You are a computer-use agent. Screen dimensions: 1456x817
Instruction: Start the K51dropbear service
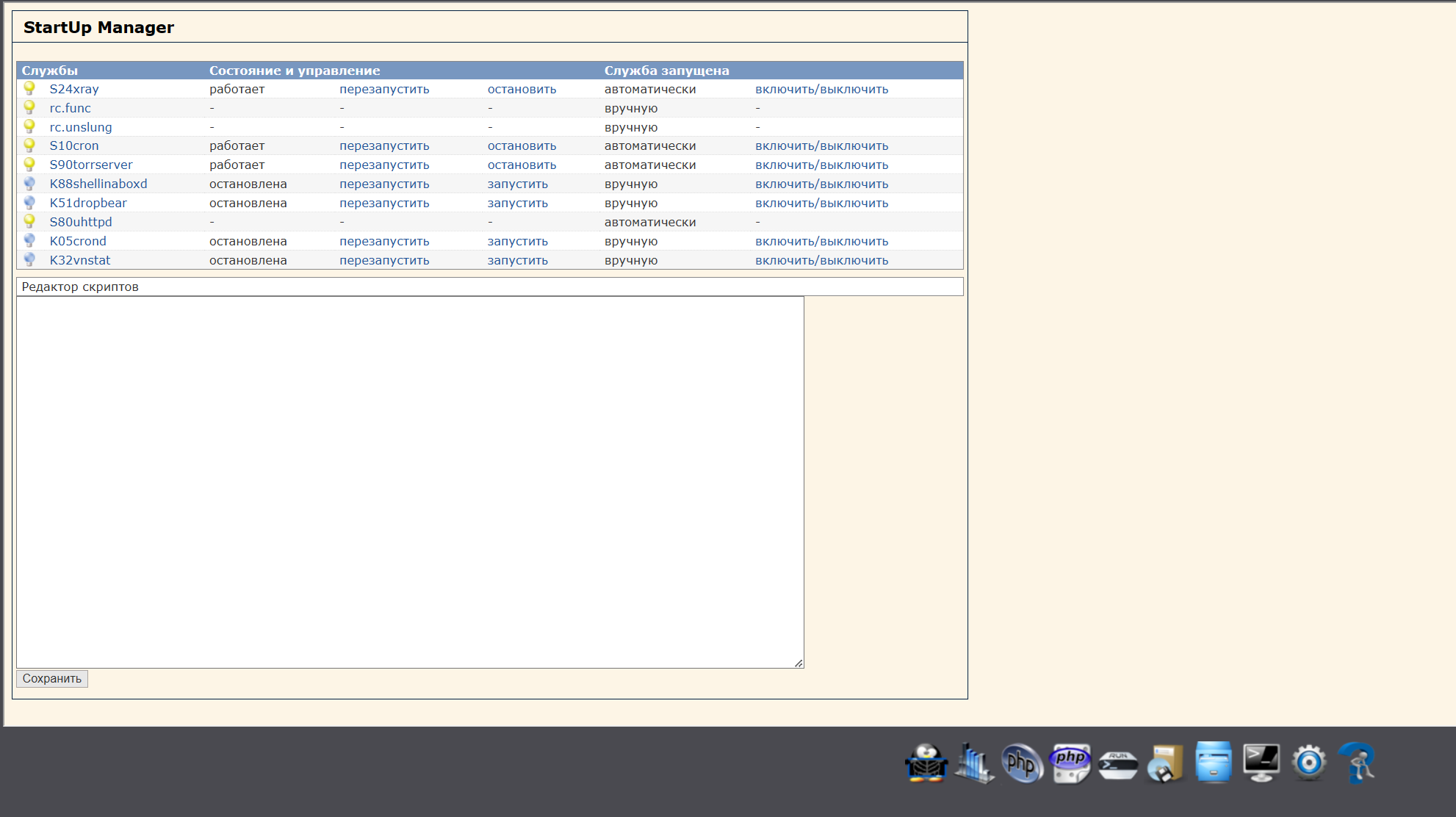tap(517, 203)
